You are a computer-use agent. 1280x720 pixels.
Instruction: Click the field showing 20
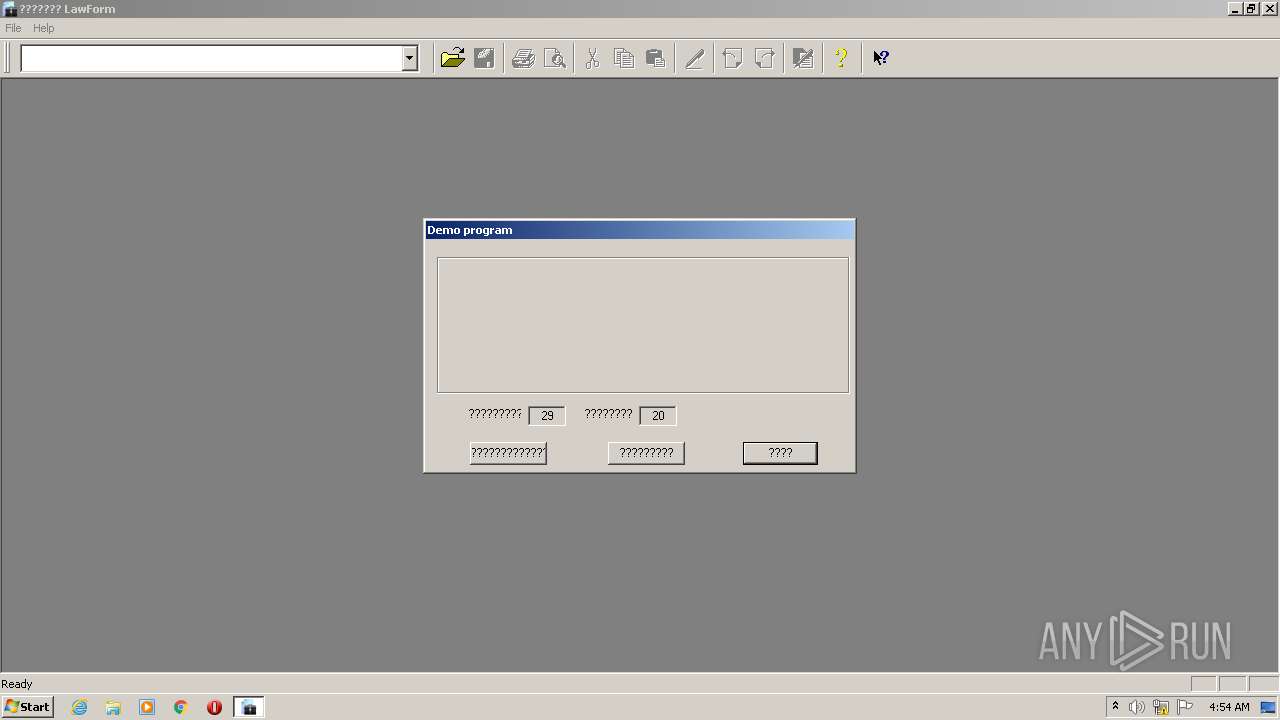(x=658, y=415)
